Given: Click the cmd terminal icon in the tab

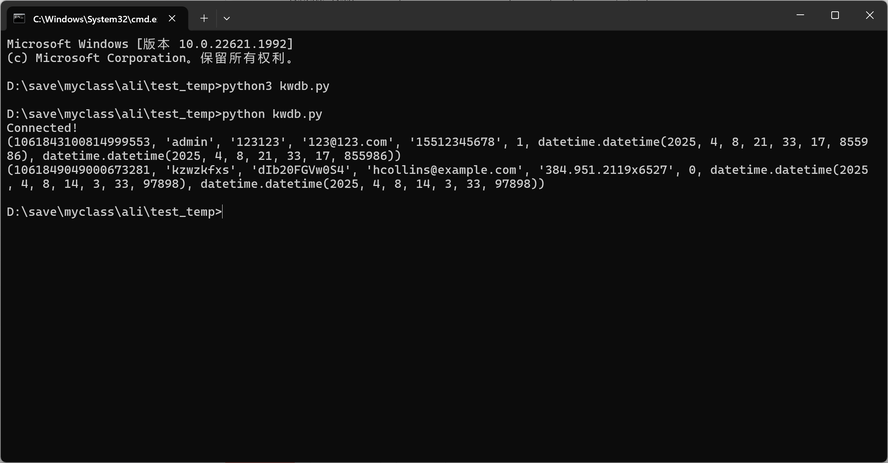Looking at the screenshot, I should coord(19,19).
